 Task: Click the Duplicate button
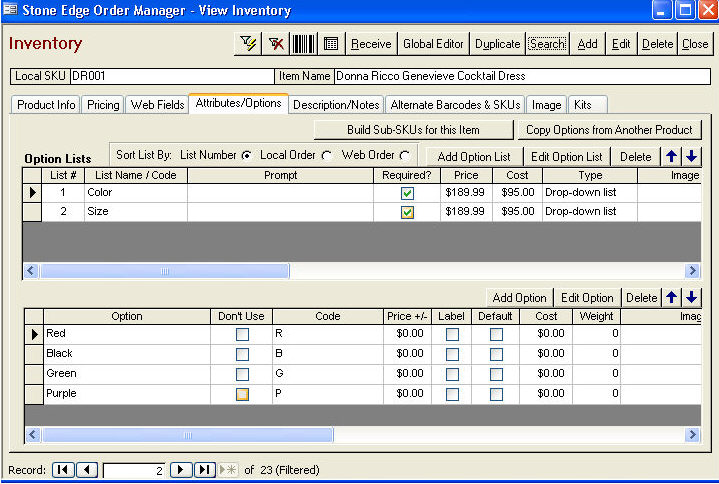coord(498,44)
